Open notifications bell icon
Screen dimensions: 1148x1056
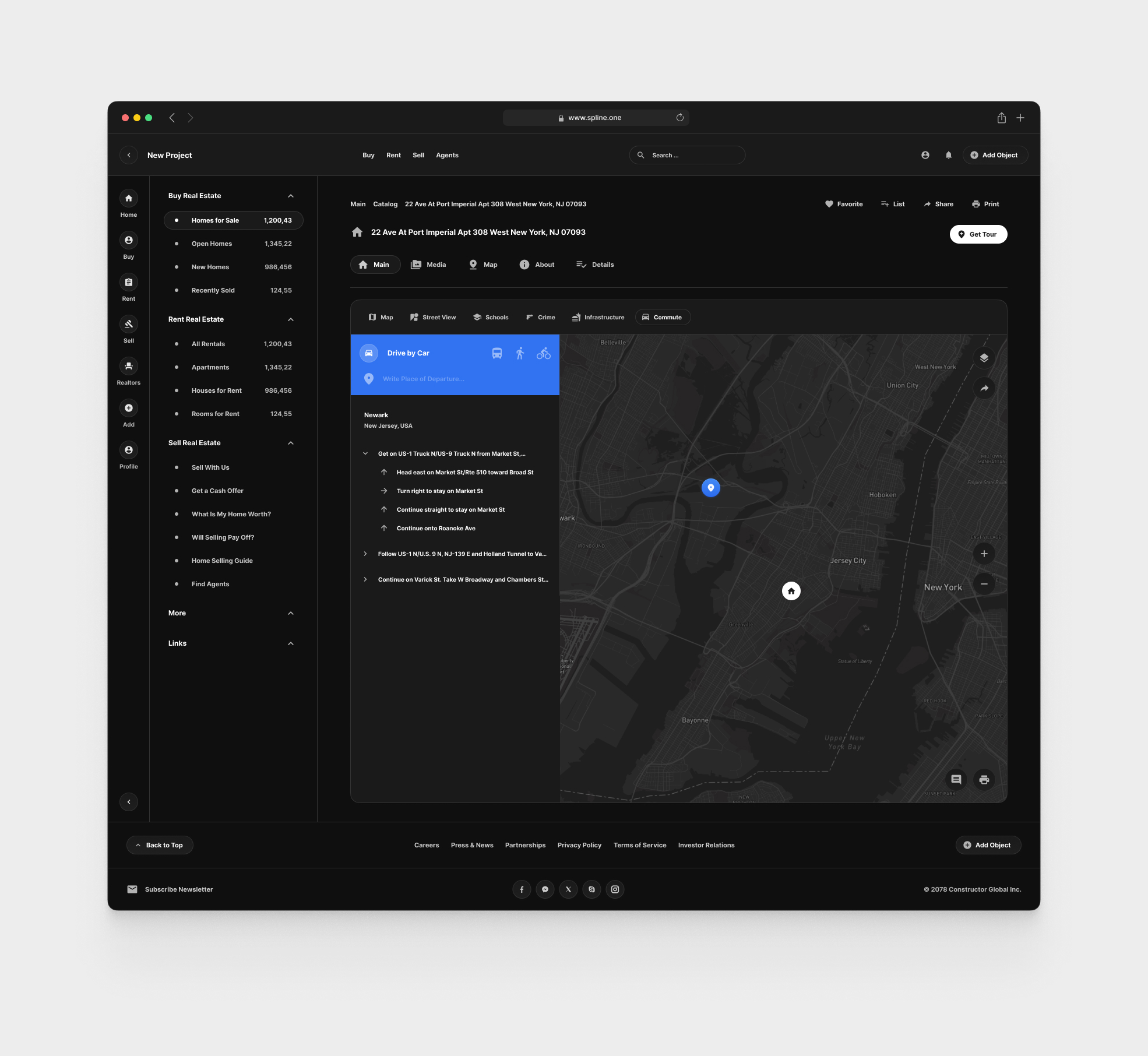point(949,155)
